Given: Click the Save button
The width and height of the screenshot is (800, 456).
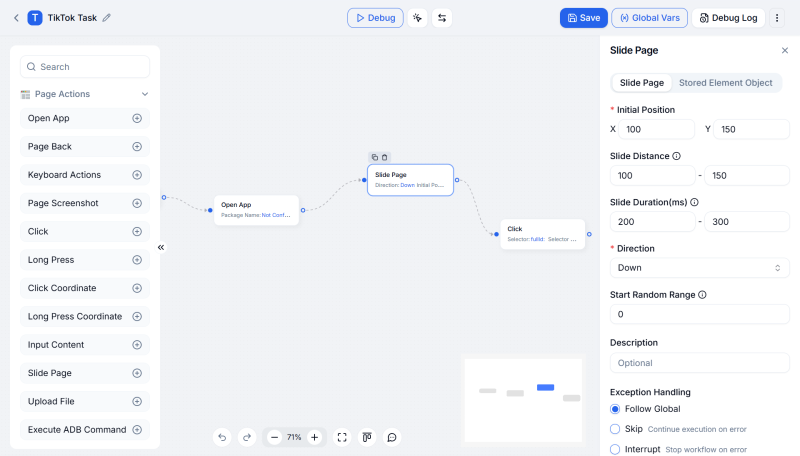Looking at the screenshot, I should (584, 18).
